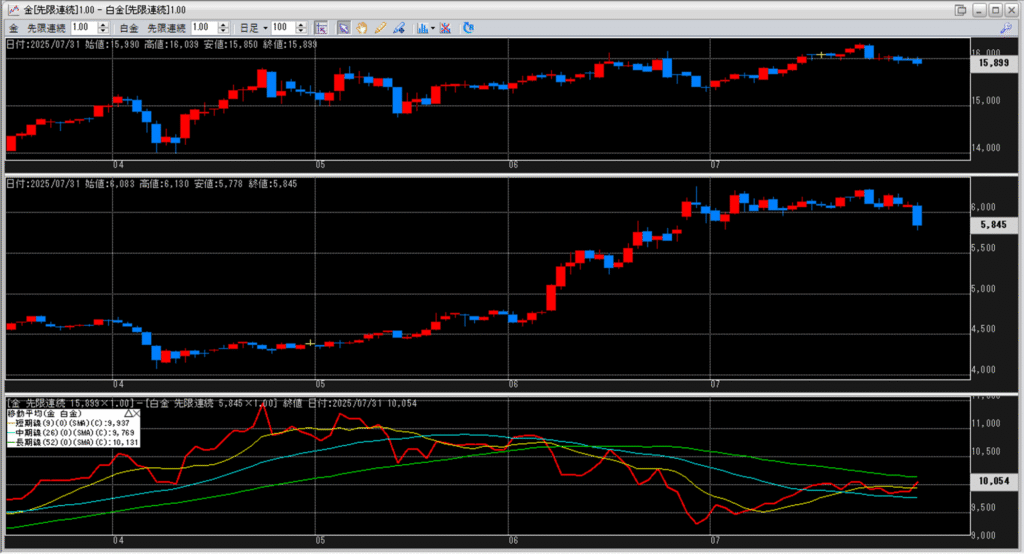This screenshot has width=1024, height=554.
Task: Activate the hand pan tool
Action: [361, 28]
